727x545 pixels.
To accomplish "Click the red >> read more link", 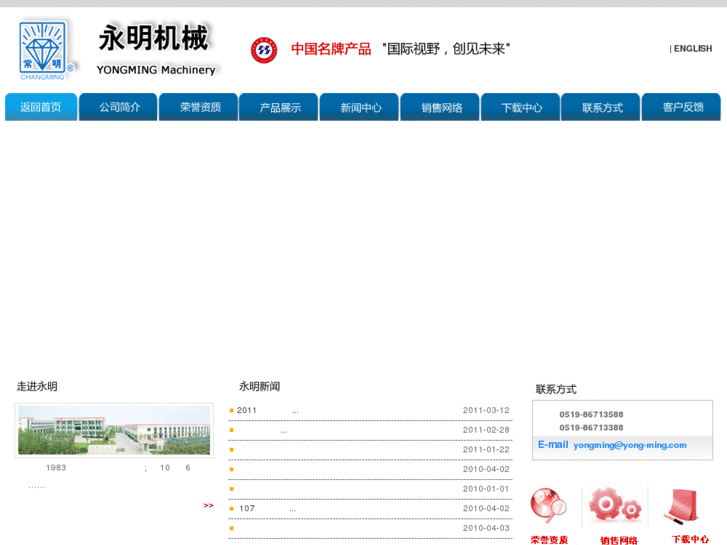I will (x=208, y=506).
